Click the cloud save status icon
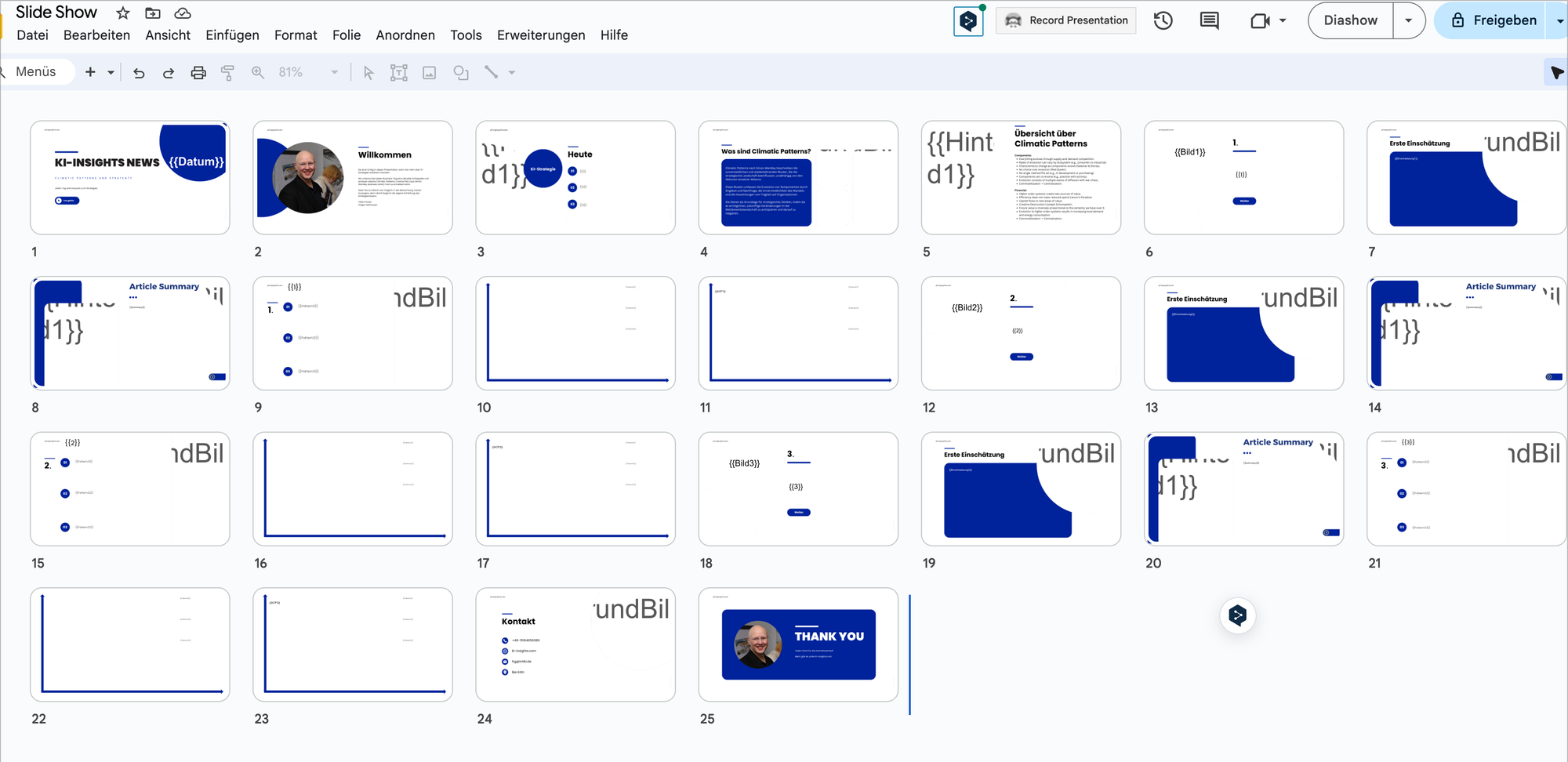Screen dimensions: 1568x762 coord(183,13)
